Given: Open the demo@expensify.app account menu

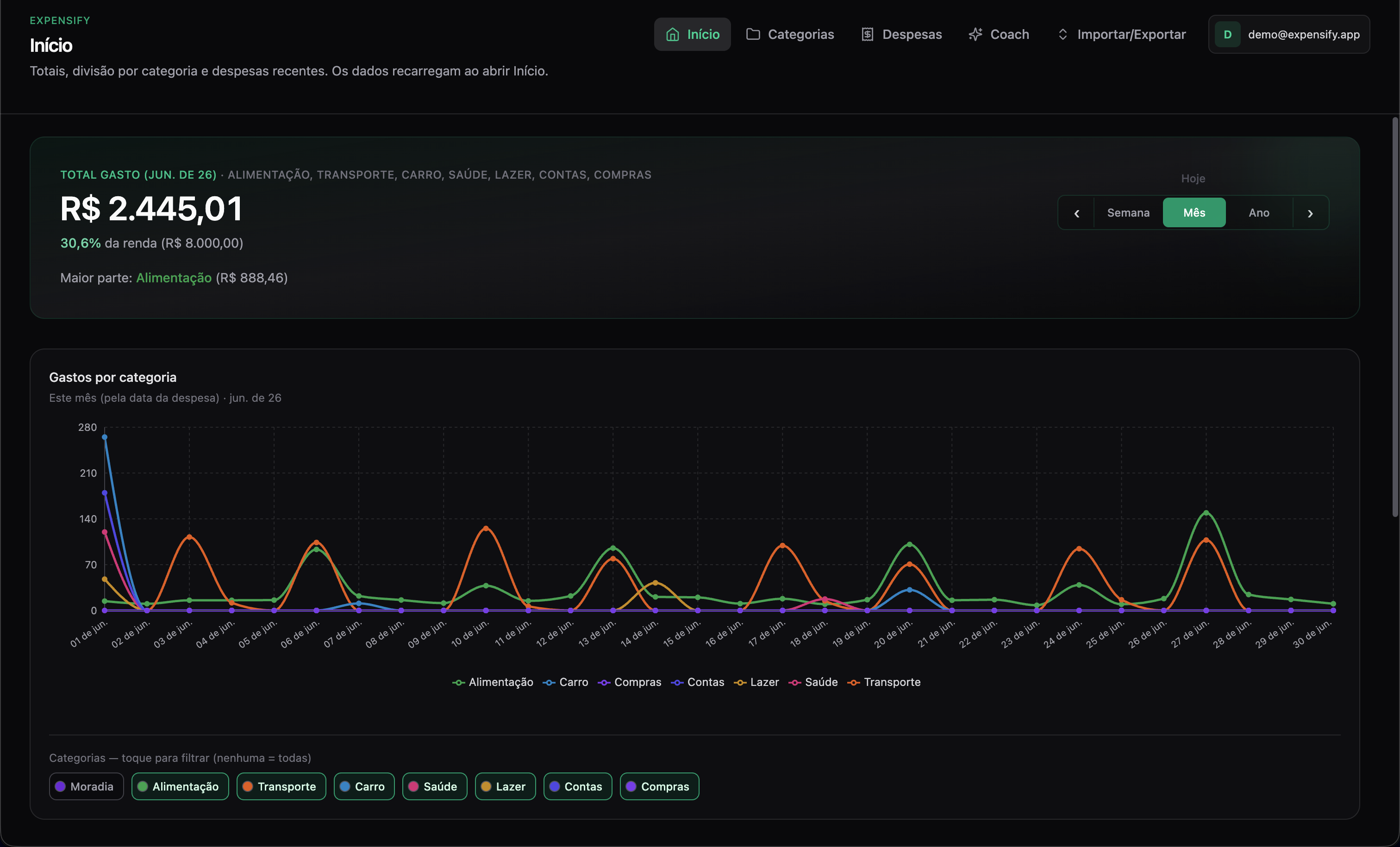Looking at the screenshot, I should click(x=1288, y=35).
